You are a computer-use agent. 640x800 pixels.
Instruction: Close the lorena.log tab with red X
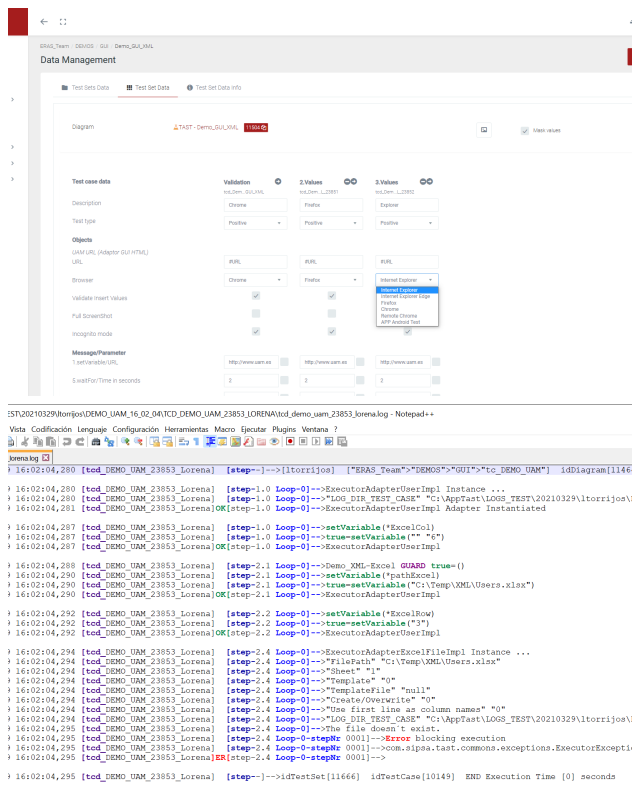(x=45, y=457)
